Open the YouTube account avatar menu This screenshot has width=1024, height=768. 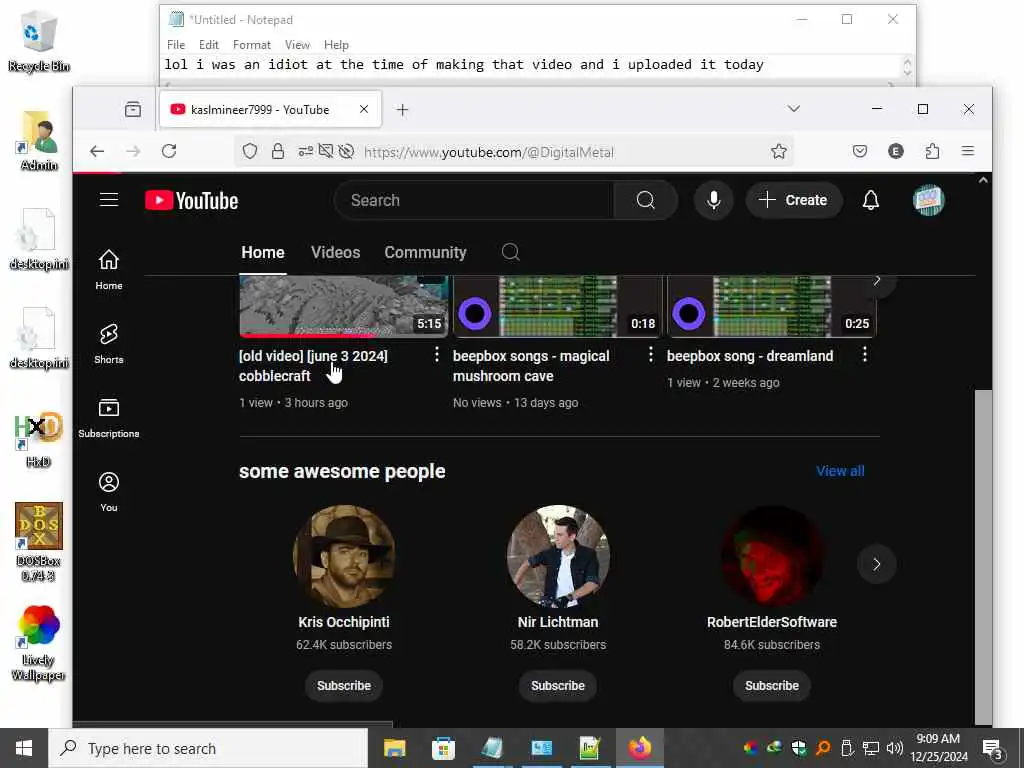(x=928, y=200)
